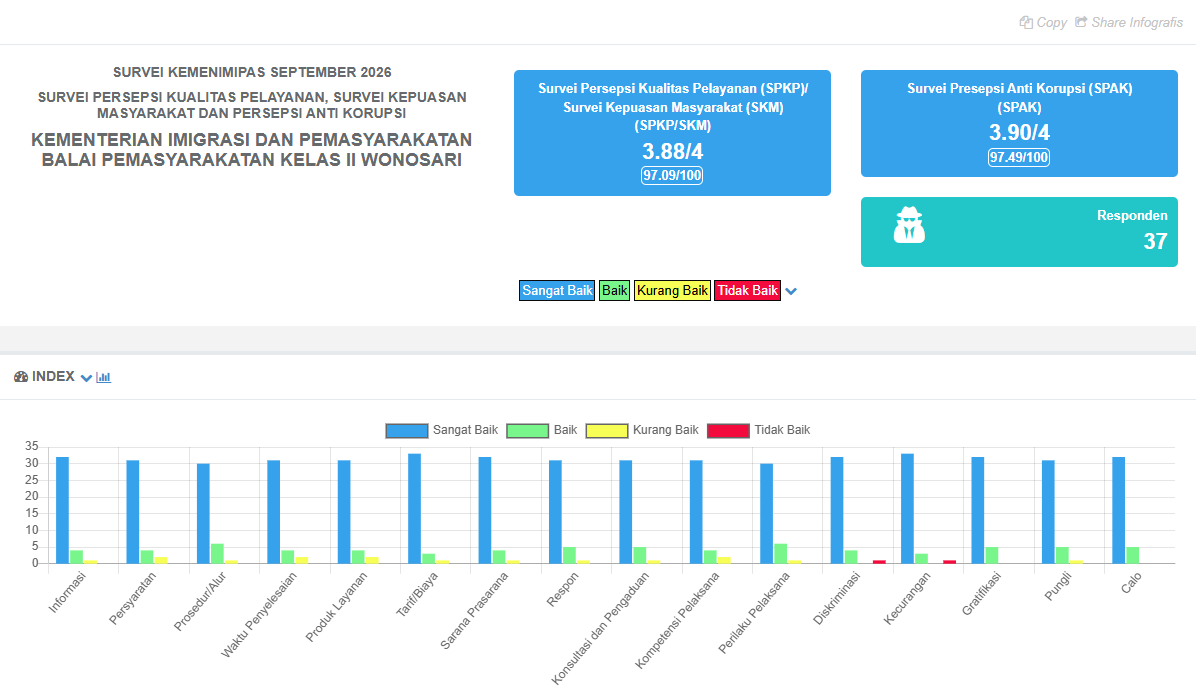Click the 3.88/4 score value

click(672, 151)
